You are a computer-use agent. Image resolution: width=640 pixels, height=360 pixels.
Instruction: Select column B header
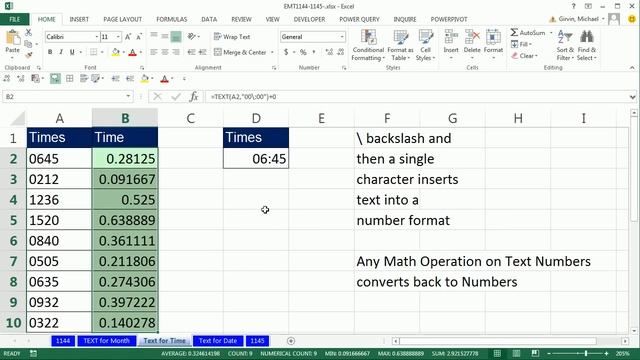pyautogui.click(x=125, y=118)
